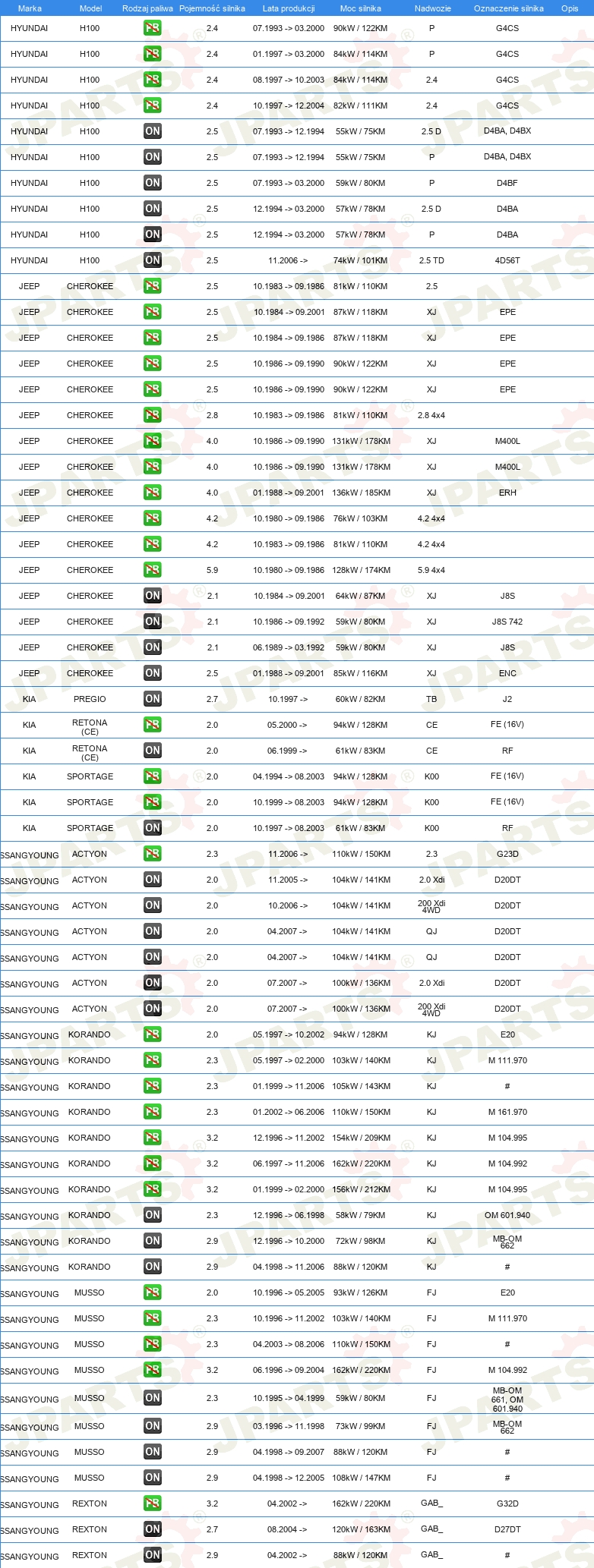The image size is (594, 1568).
Task: Click the petrol icon in the Jeep Cherokee 2.8 4x4 row
Action: [153, 415]
